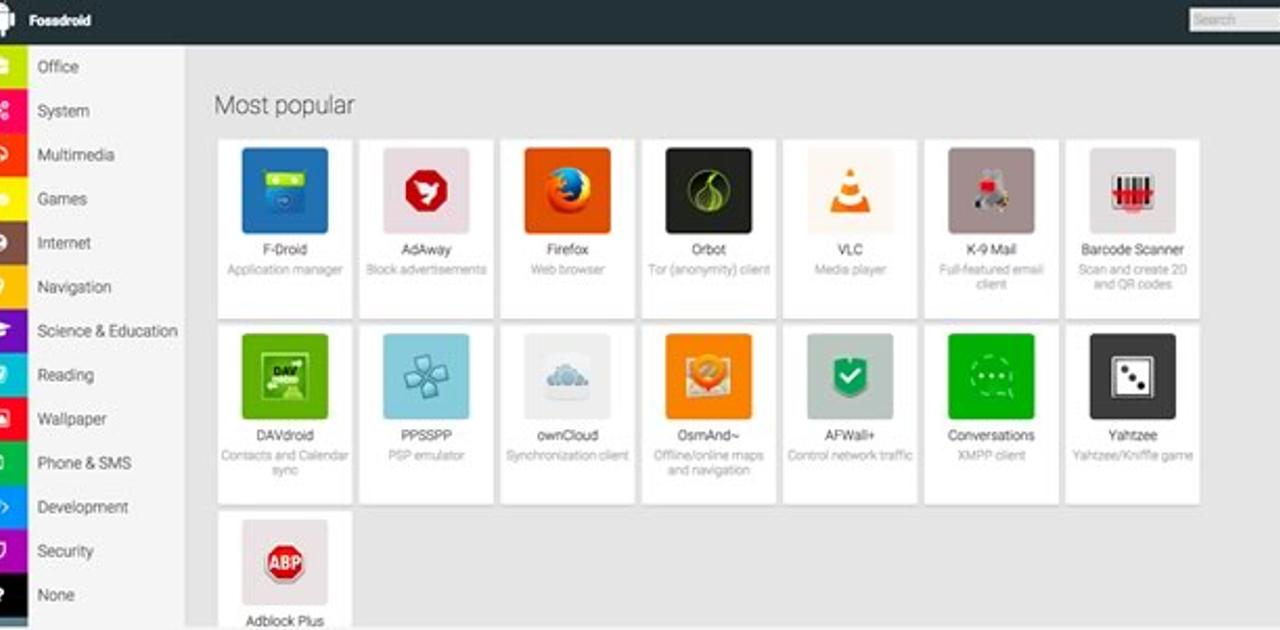The width and height of the screenshot is (1280, 630).
Task: Open the ownCloud synchronization client
Action: point(566,375)
